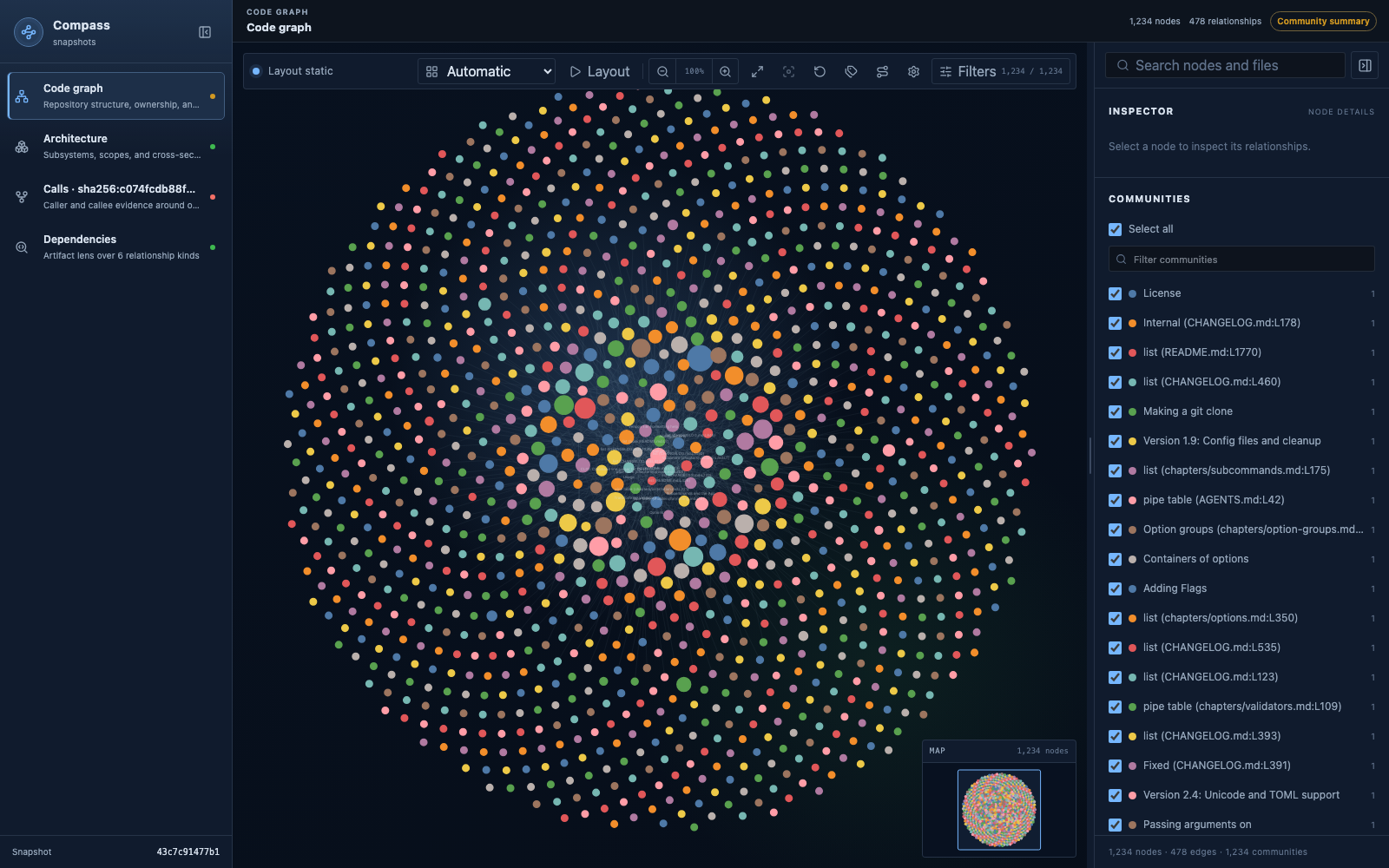
Task: Click the large blue node in the graph
Action: [700, 358]
